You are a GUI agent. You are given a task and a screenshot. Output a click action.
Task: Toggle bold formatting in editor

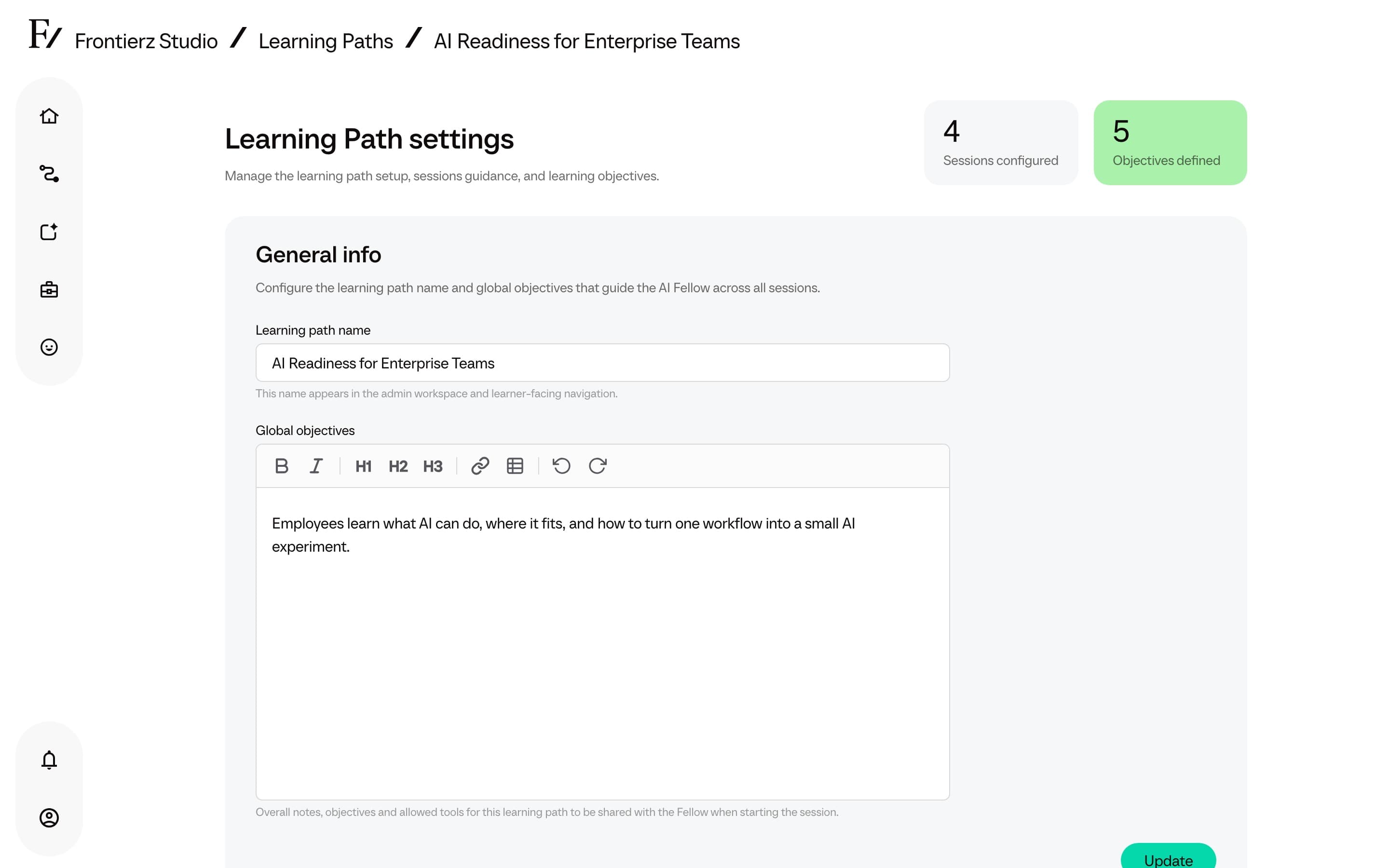(x=281, y=465)
